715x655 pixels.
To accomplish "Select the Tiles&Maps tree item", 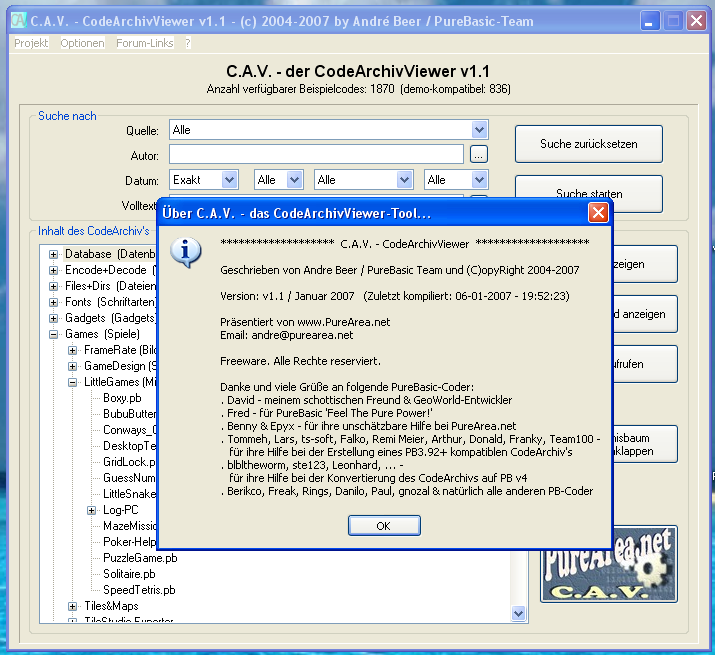I will [x=111, y=606].
